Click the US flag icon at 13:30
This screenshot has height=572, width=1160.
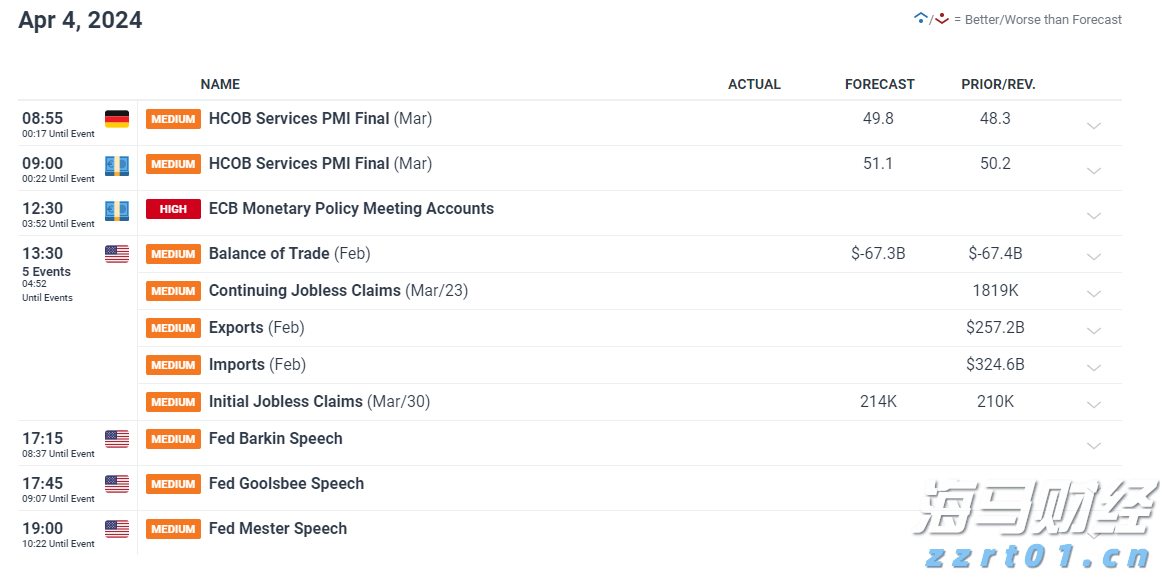[117, 254]
